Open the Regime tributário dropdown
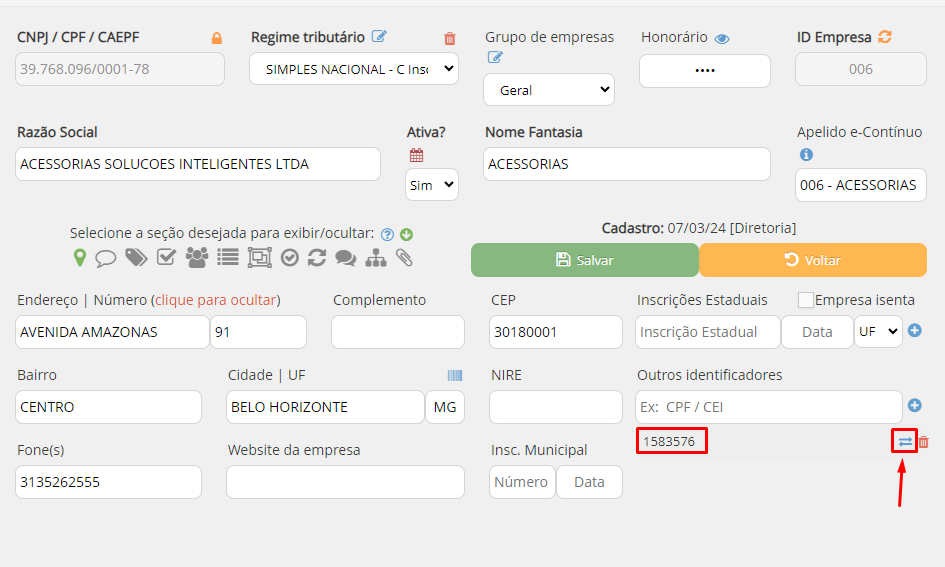Screen dimensions: 945x567 (x=354, y=69)
